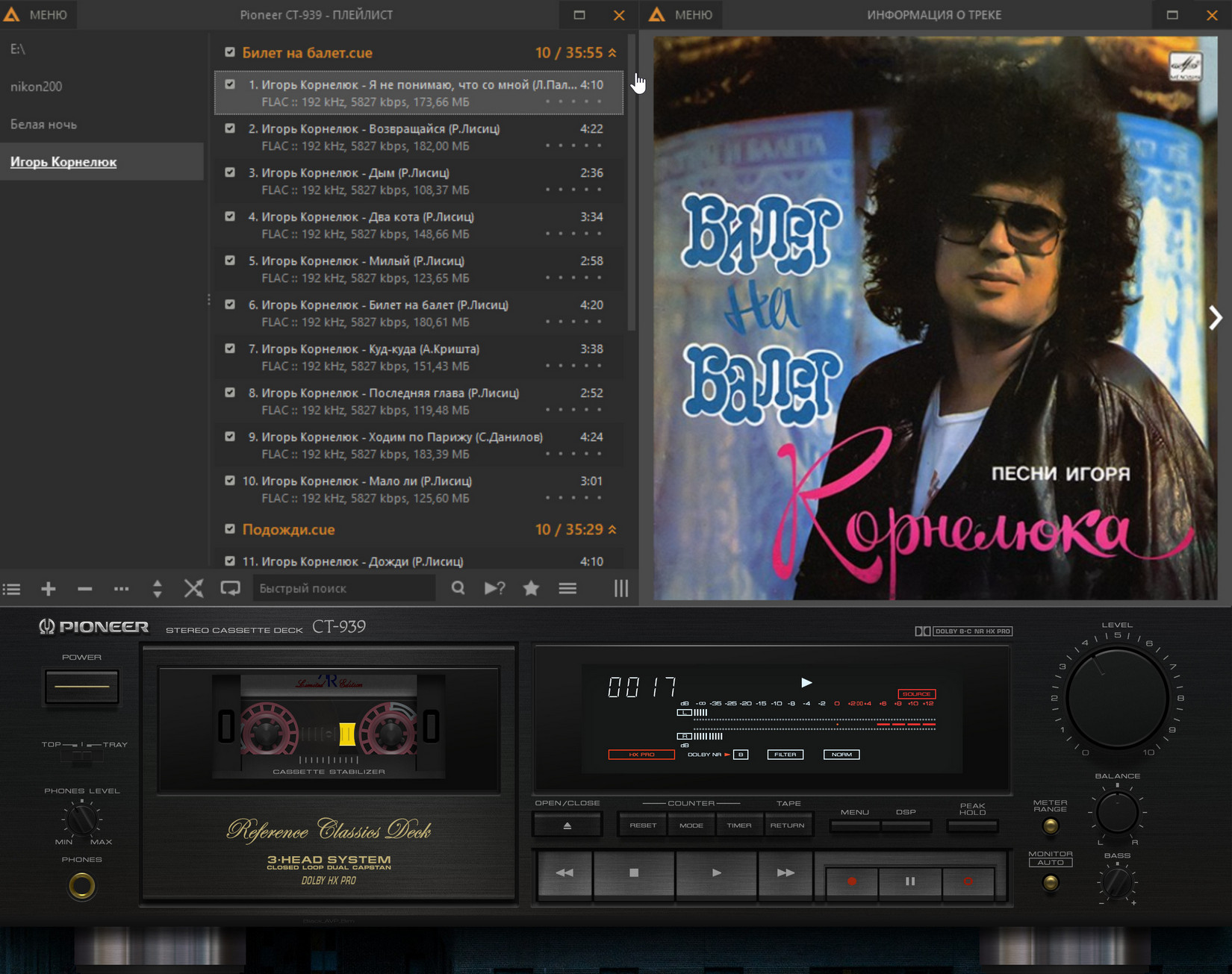This screenshot has width=1232, height=974.
Task: Uncheck track 3 Дым checkbox
Action: coord(230,172)
